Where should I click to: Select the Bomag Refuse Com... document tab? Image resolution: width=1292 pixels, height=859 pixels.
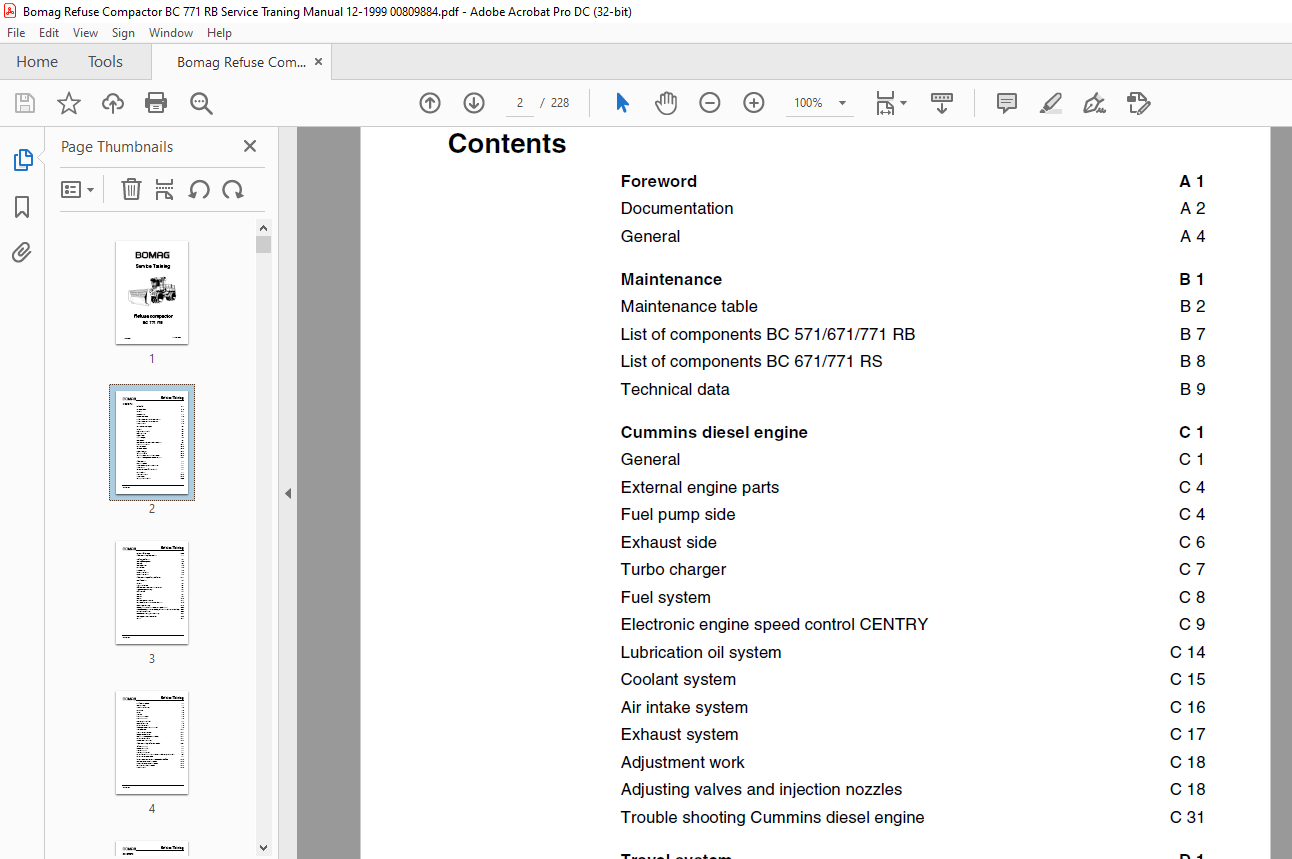click(x=241, y=62)
